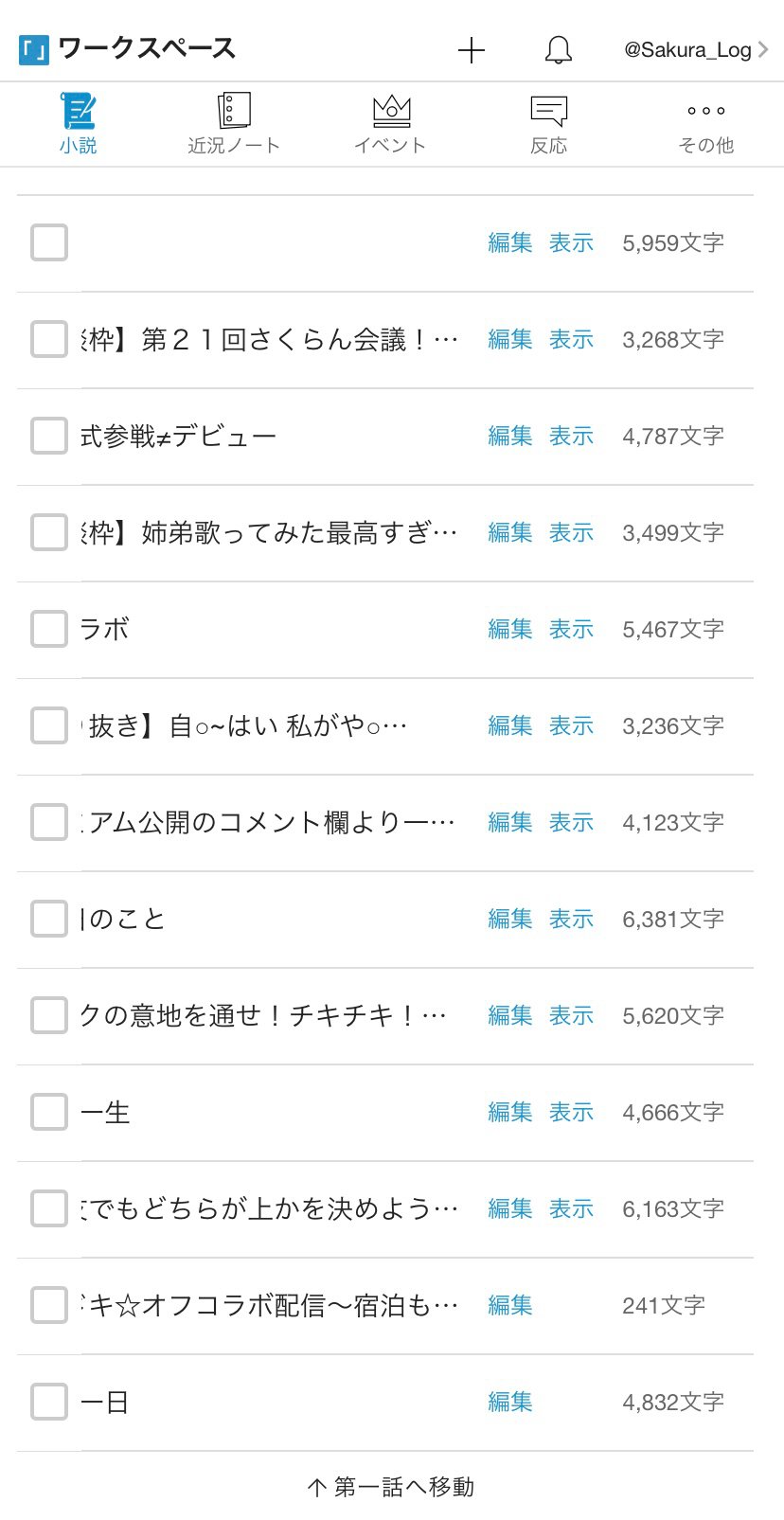Click 表示 for the 6,381文字 episode
The image size is (784, 1520).
[x=572, y=919]
